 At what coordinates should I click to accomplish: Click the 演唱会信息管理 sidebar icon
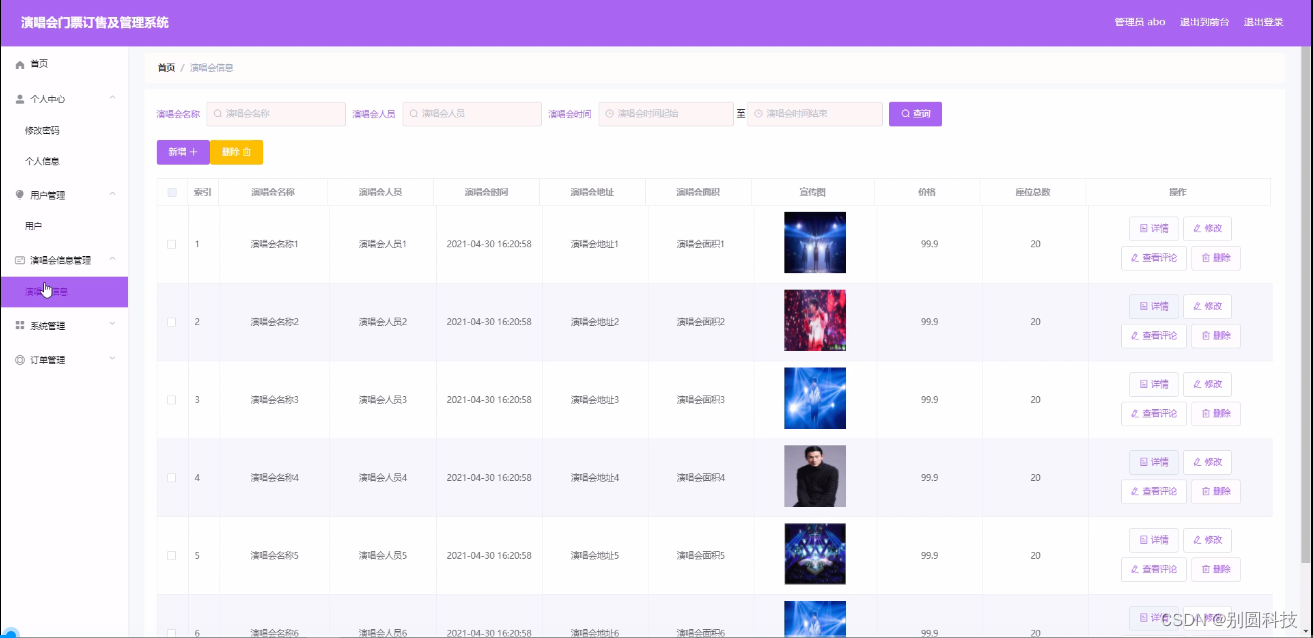click(18, 259)
